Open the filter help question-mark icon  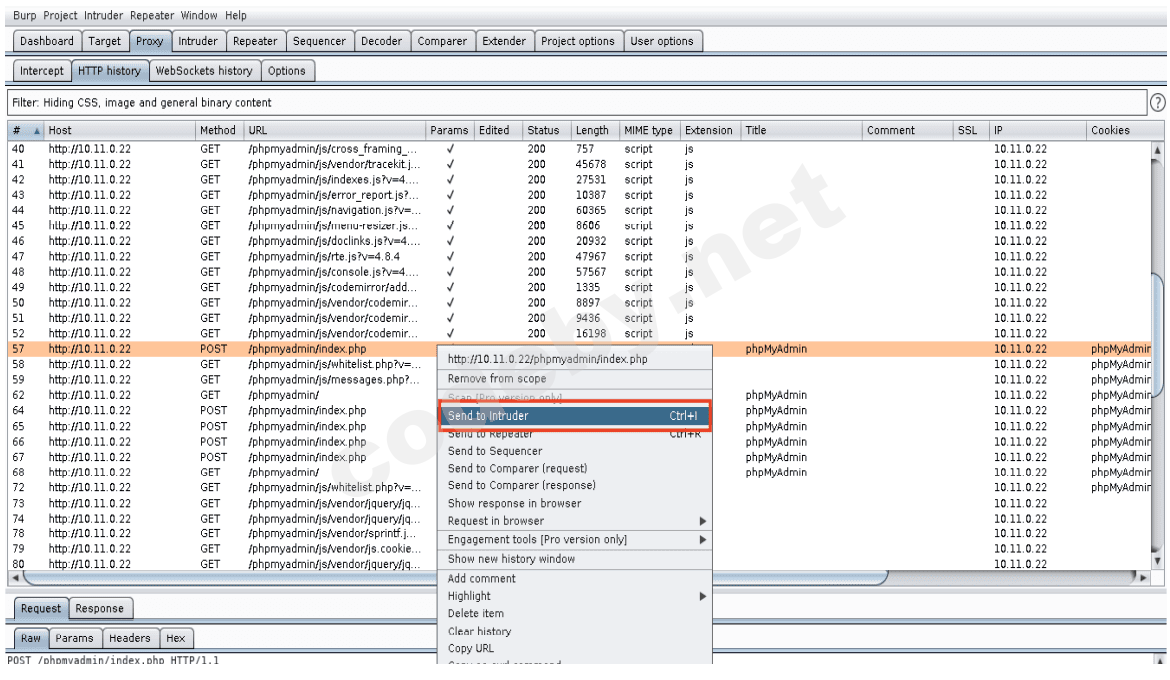click(1157, 103)
